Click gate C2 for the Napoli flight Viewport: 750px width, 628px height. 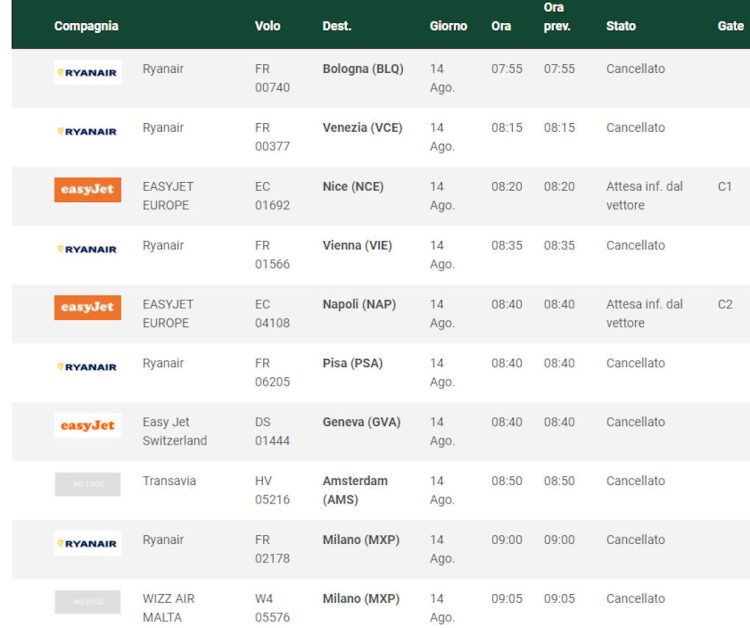[x=725, y=304]
